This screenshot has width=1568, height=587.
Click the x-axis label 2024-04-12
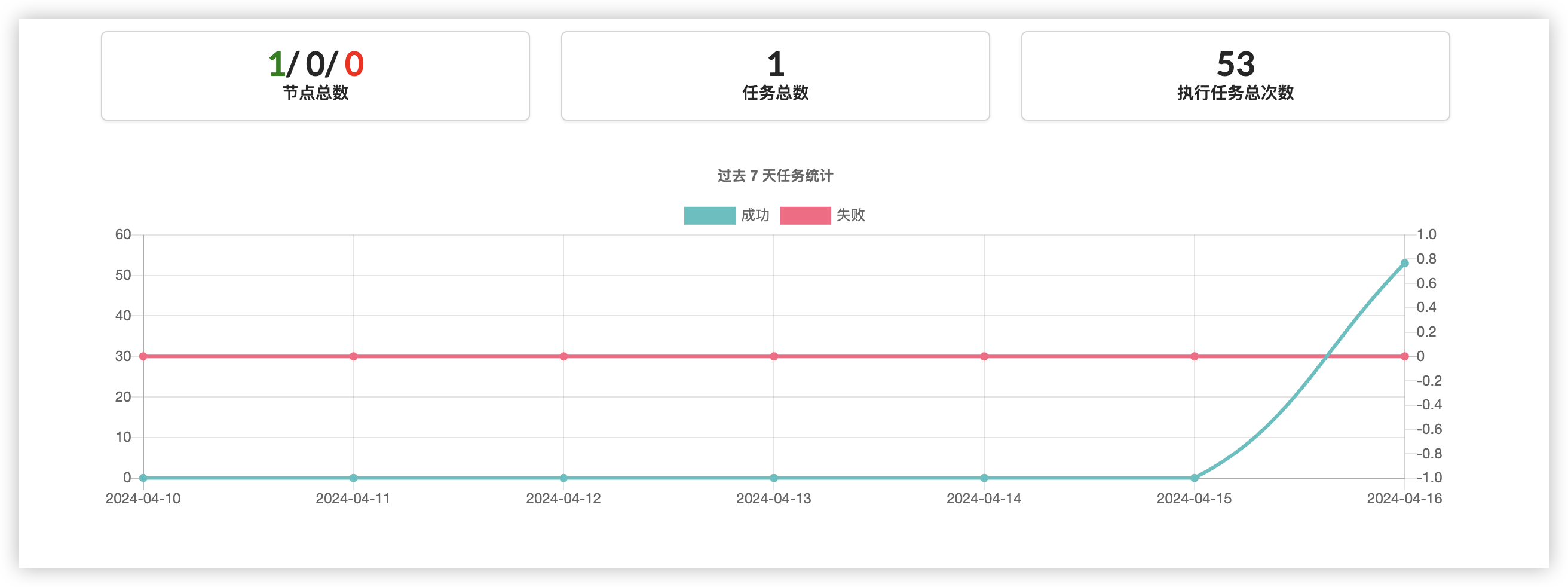pos(563,499)
